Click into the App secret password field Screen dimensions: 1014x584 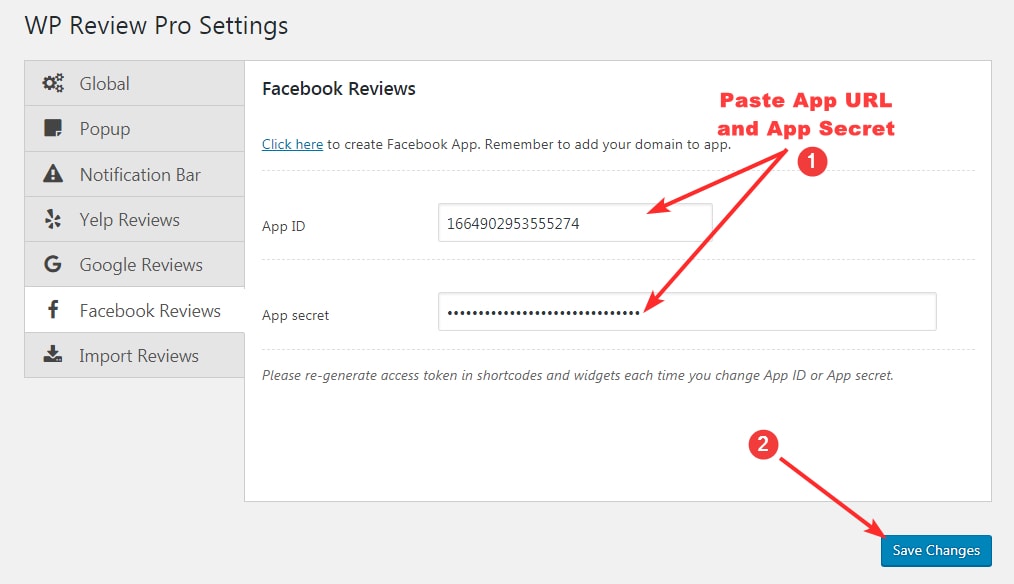point(686,312)
